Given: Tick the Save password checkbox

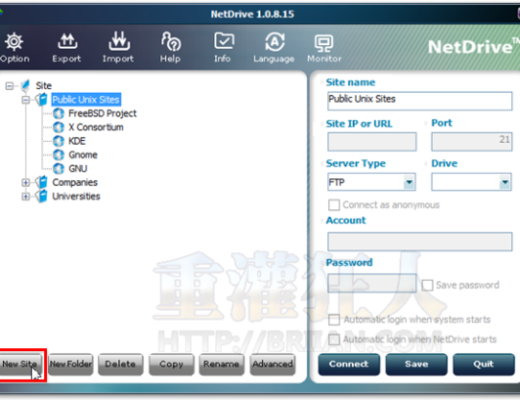Looking at the screenshot, I should [x=427, y=285].
